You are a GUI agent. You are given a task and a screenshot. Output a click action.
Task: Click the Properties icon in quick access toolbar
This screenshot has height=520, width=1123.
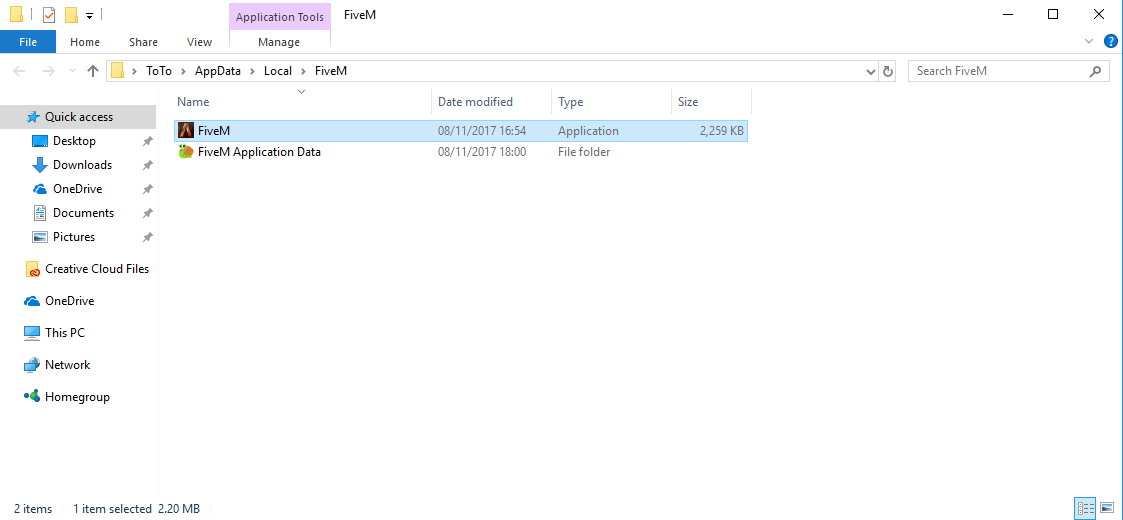[49, 15]
